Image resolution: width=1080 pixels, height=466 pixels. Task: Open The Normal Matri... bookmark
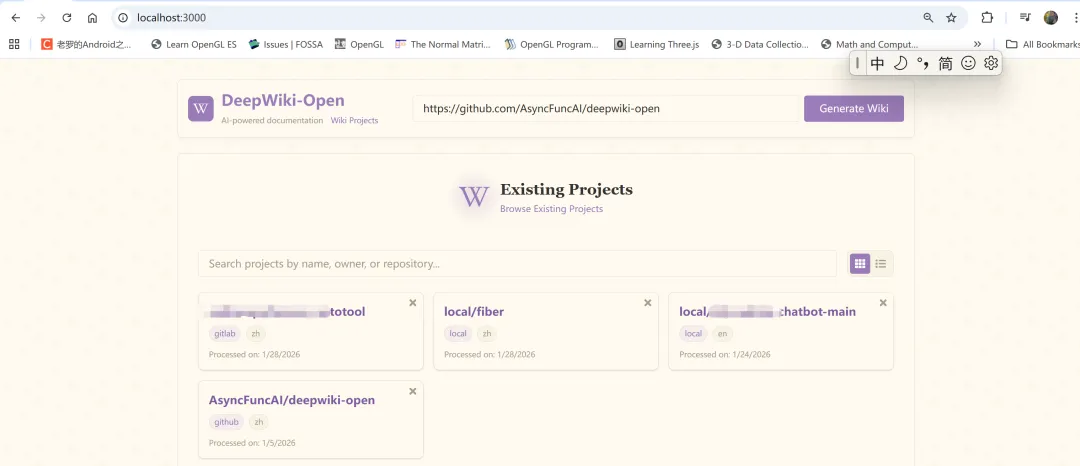click(x=443, y=44)
